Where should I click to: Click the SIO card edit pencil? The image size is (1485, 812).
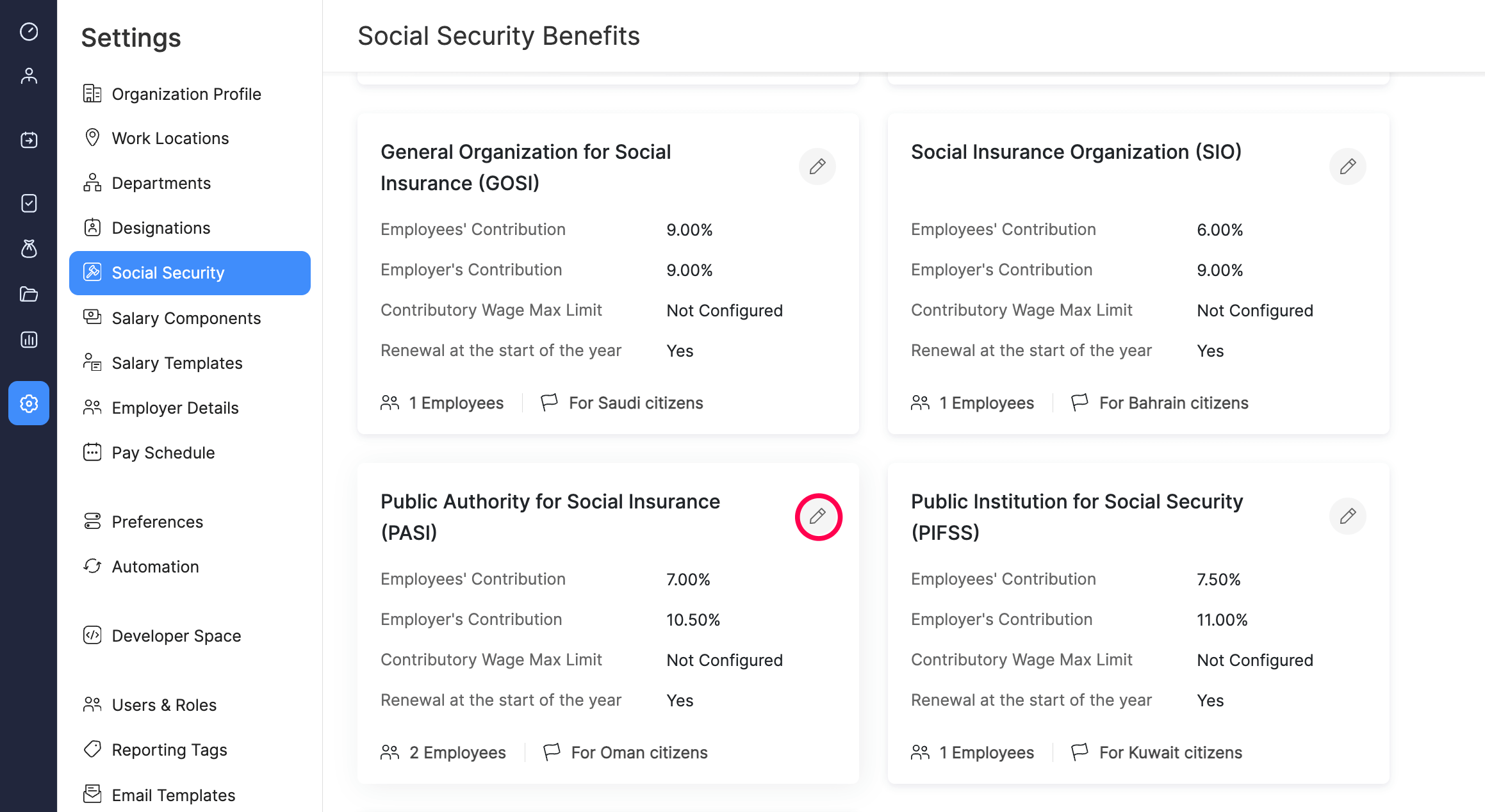pos(1347,166)
